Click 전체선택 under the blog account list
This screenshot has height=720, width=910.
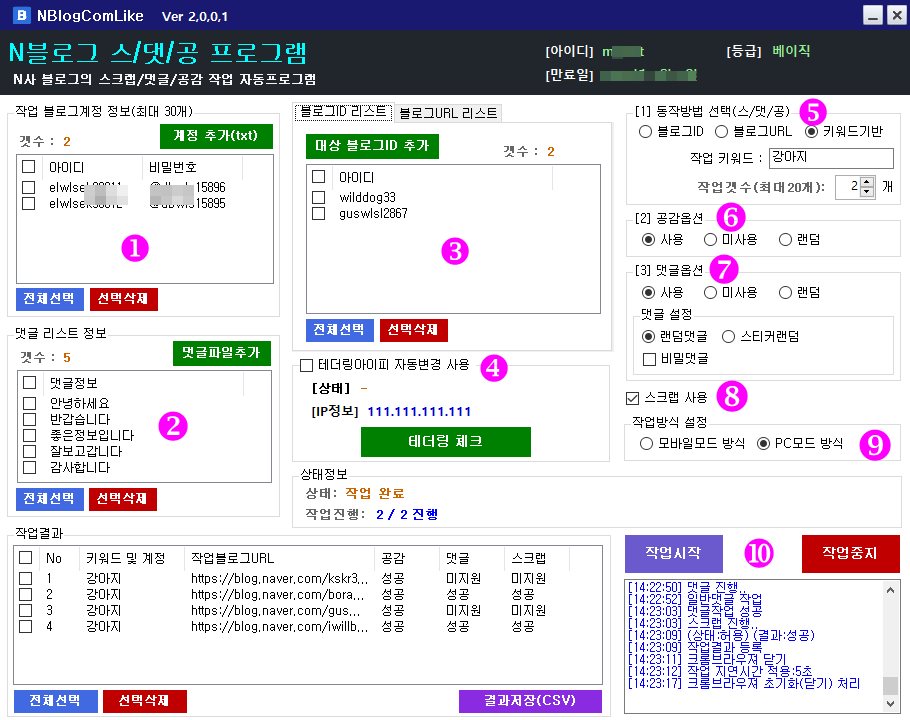49,299
